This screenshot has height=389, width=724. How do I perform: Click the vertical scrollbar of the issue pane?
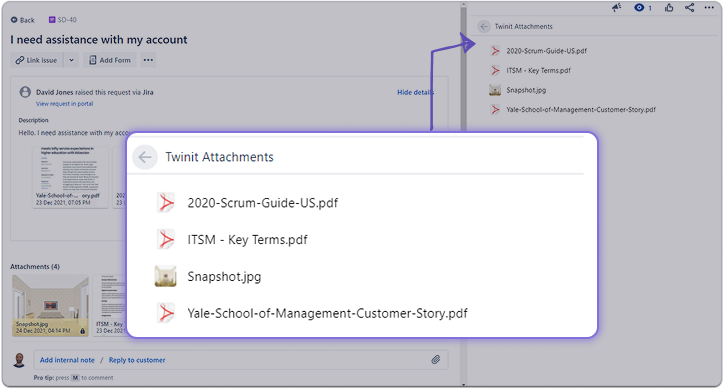pos(463,69)
